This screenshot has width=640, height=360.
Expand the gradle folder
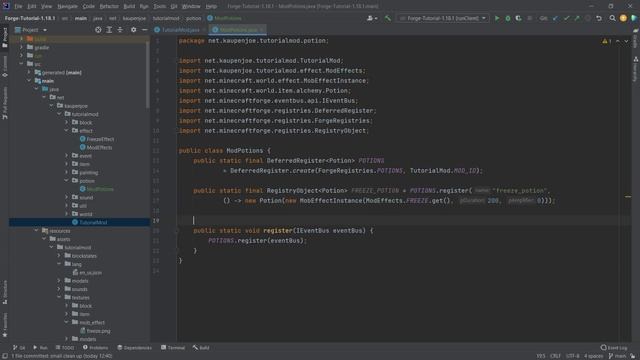[22, 47]
